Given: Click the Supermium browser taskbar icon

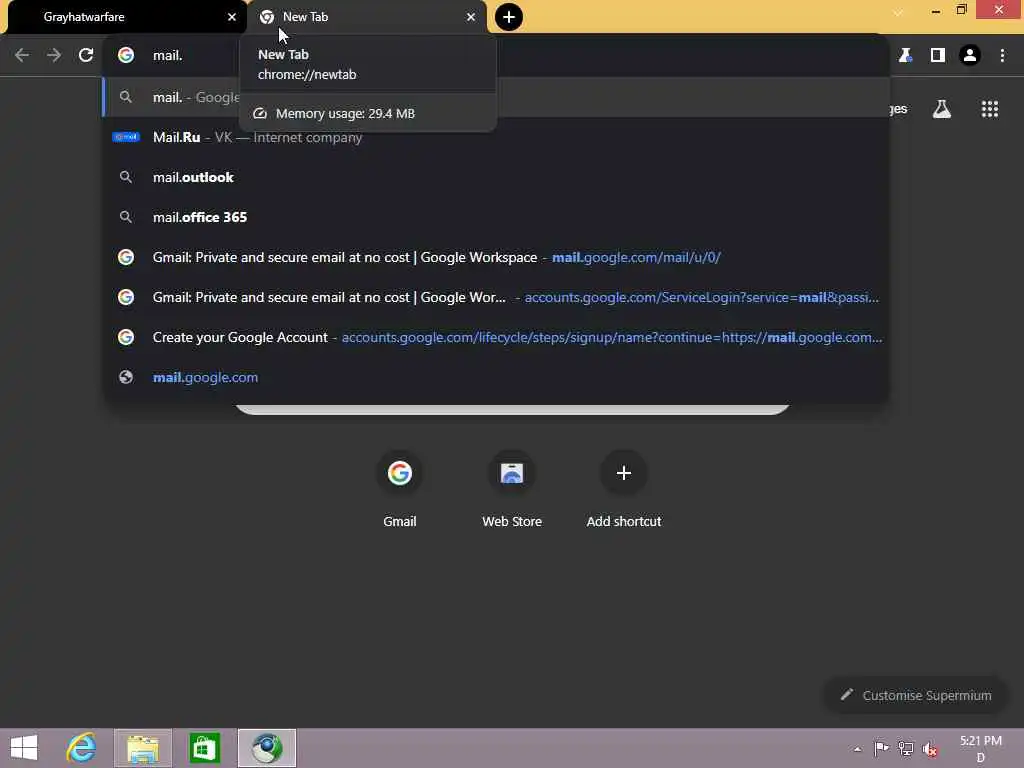Looking at the screenshot, I should (x=266, y=748).
